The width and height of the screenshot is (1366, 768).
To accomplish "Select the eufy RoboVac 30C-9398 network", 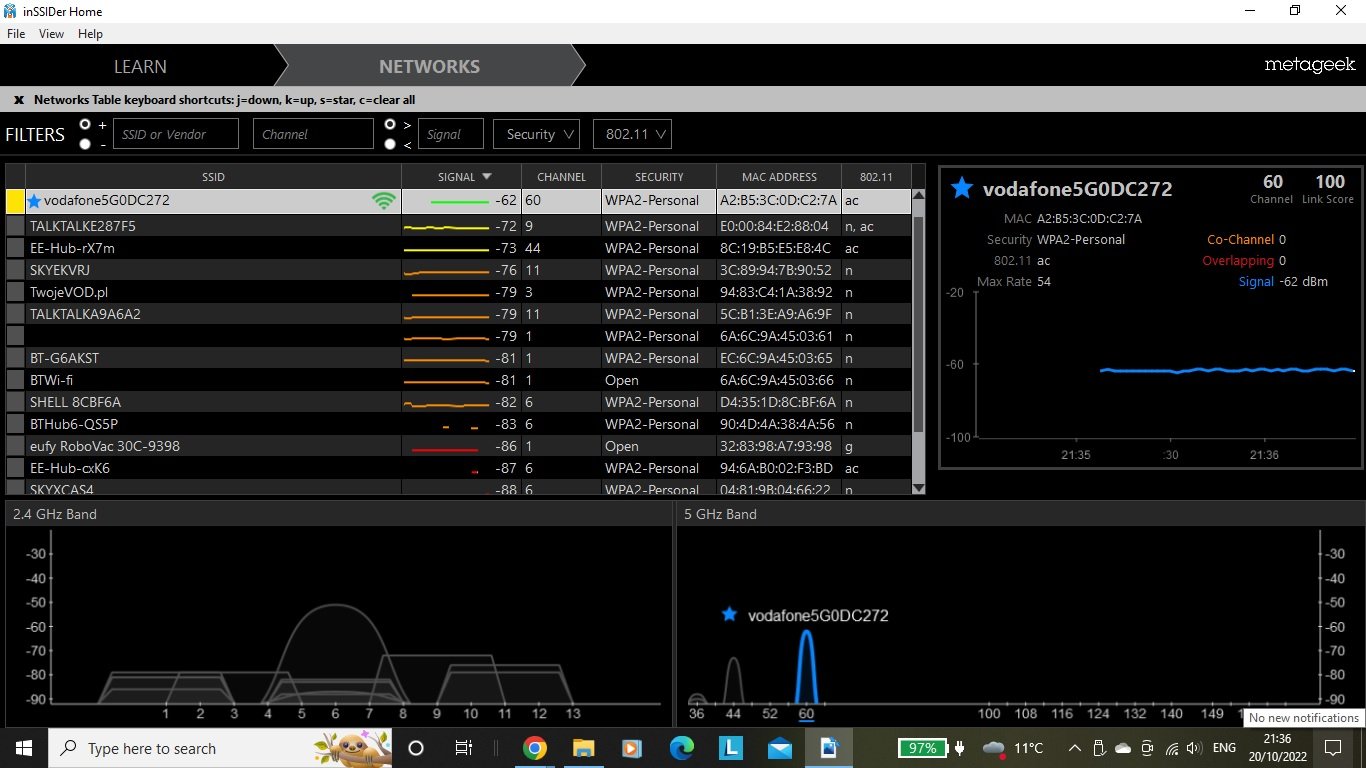I will pos(459,446).
